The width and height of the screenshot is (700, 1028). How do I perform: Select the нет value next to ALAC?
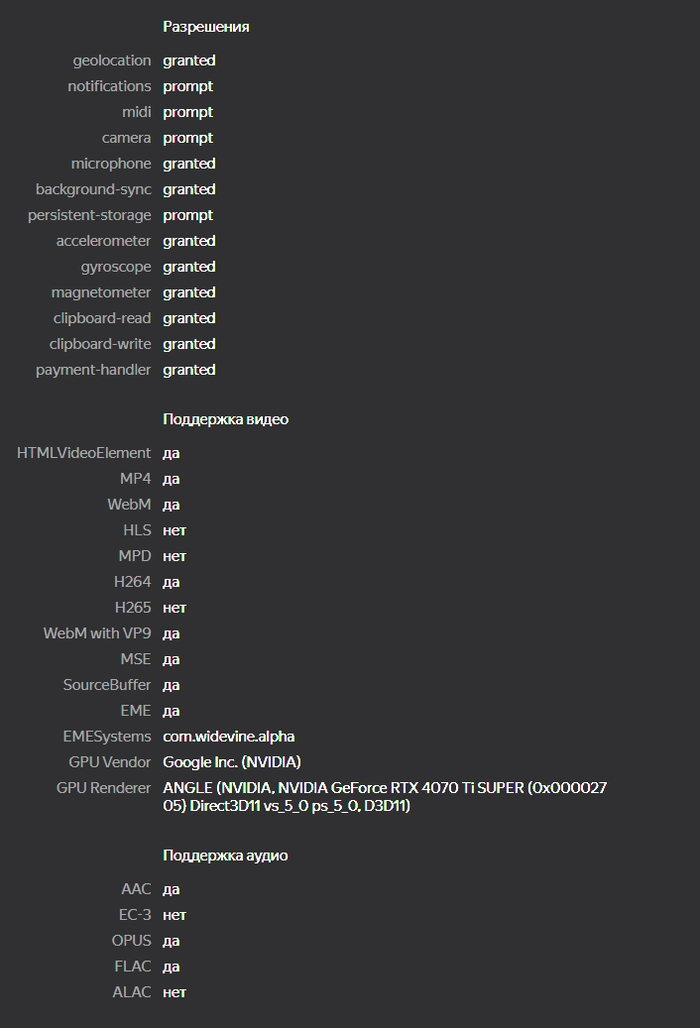tap(175, 993)
